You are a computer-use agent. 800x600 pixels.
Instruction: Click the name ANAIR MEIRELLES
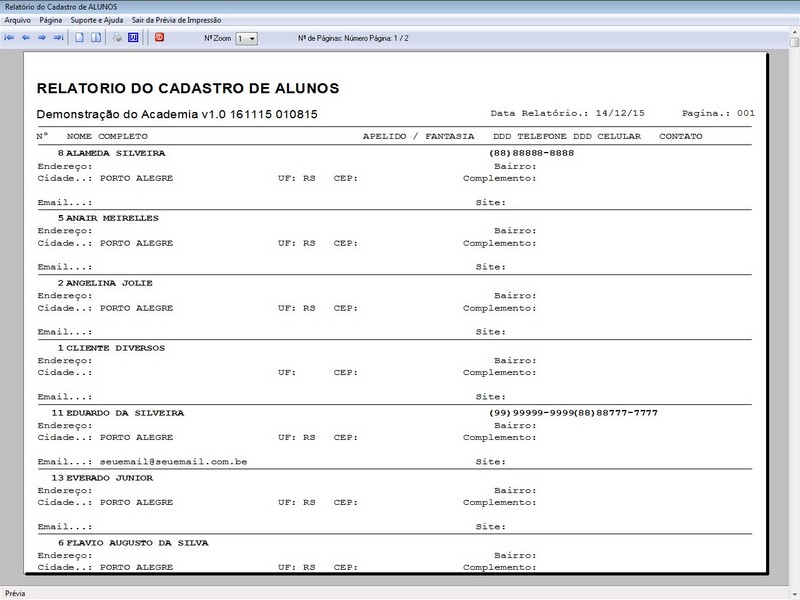[112, 218]
